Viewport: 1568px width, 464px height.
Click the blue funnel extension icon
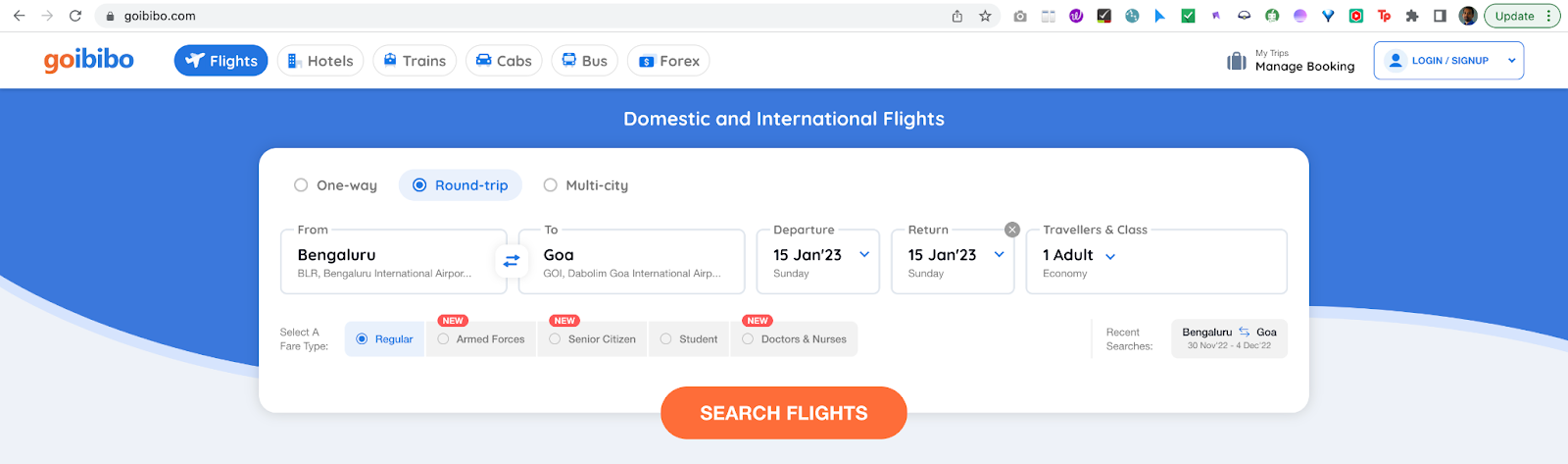(x=1328, y=16)
